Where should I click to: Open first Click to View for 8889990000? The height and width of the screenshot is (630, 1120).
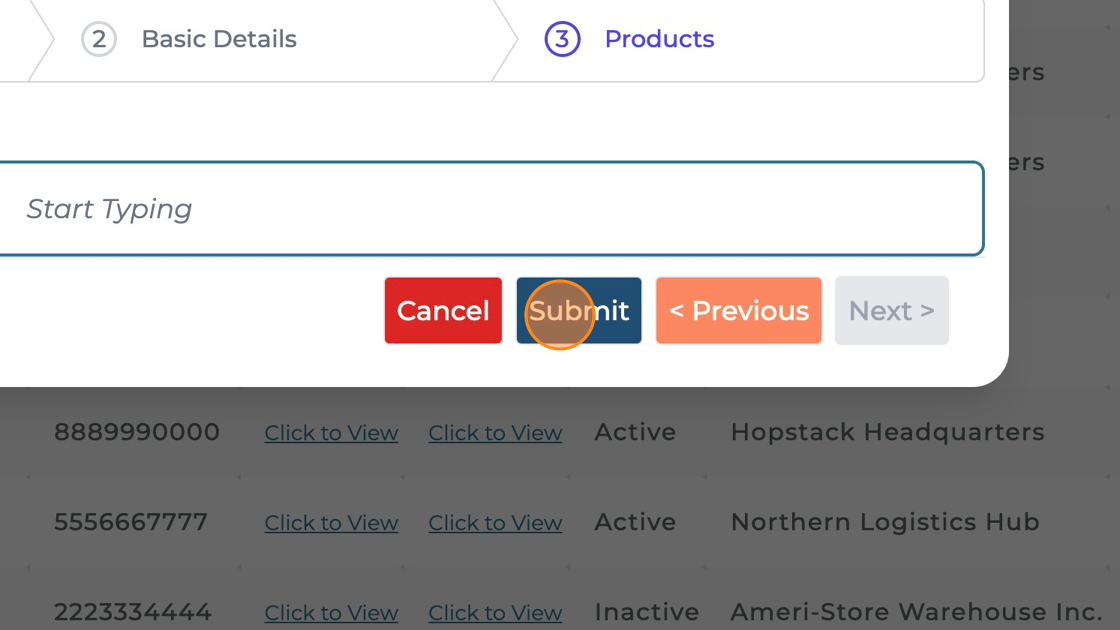click(x=331, y=433)
